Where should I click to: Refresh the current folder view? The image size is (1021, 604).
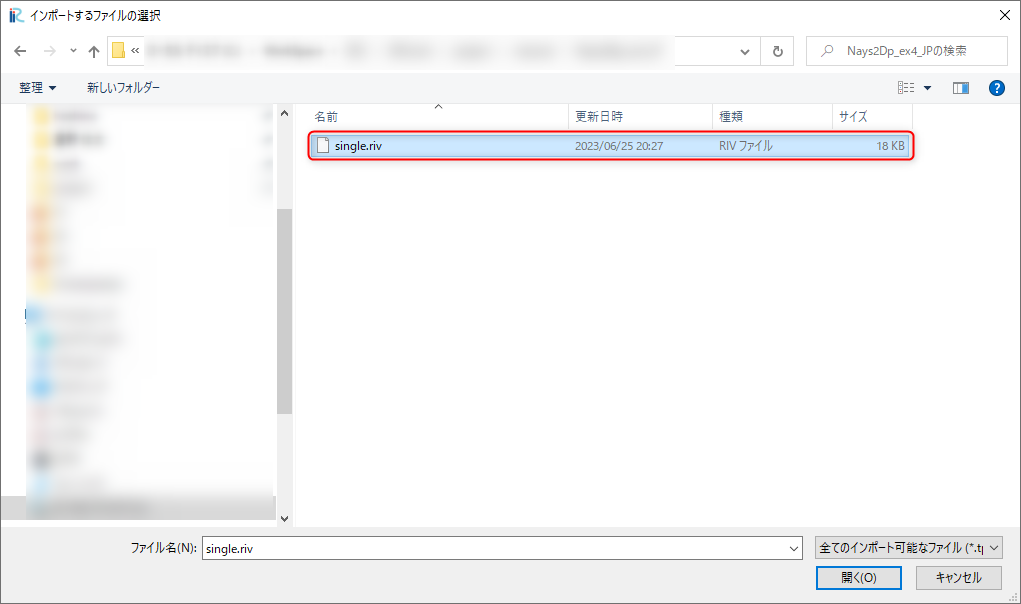[x=777, y=51]
